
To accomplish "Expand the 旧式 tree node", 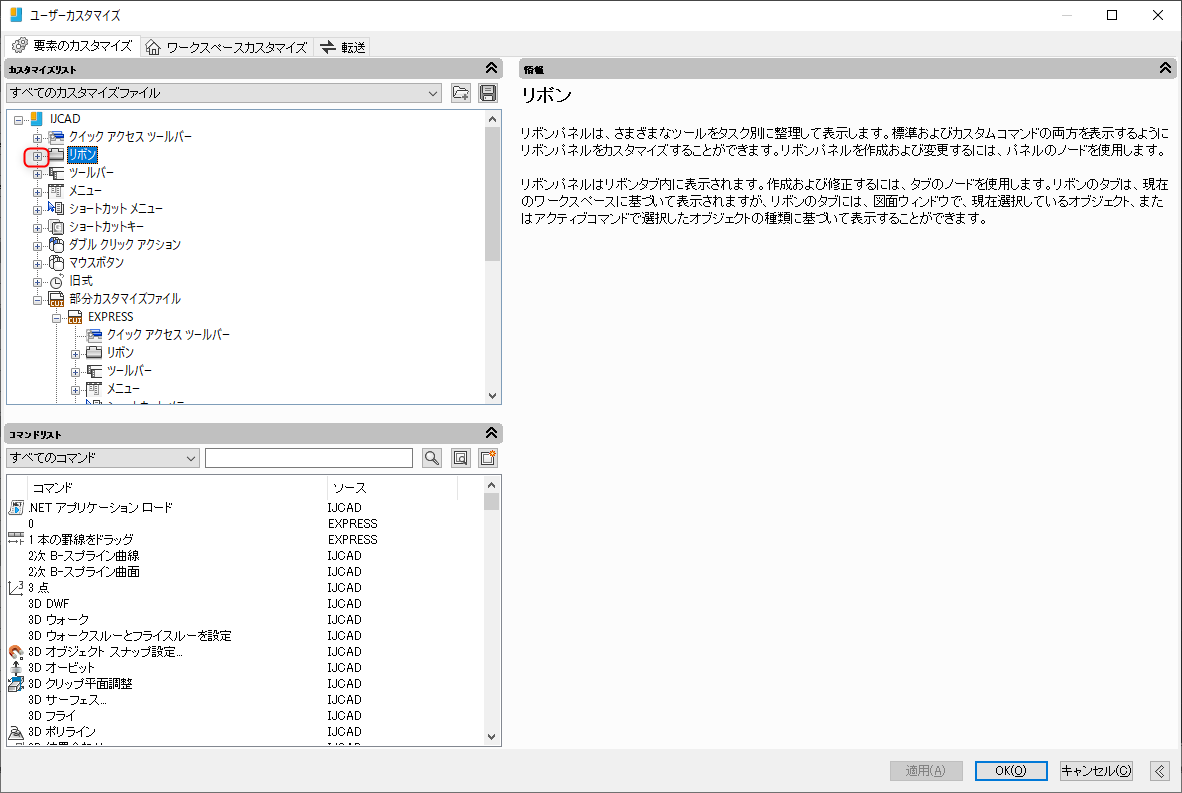I will [x=38, y=281].
